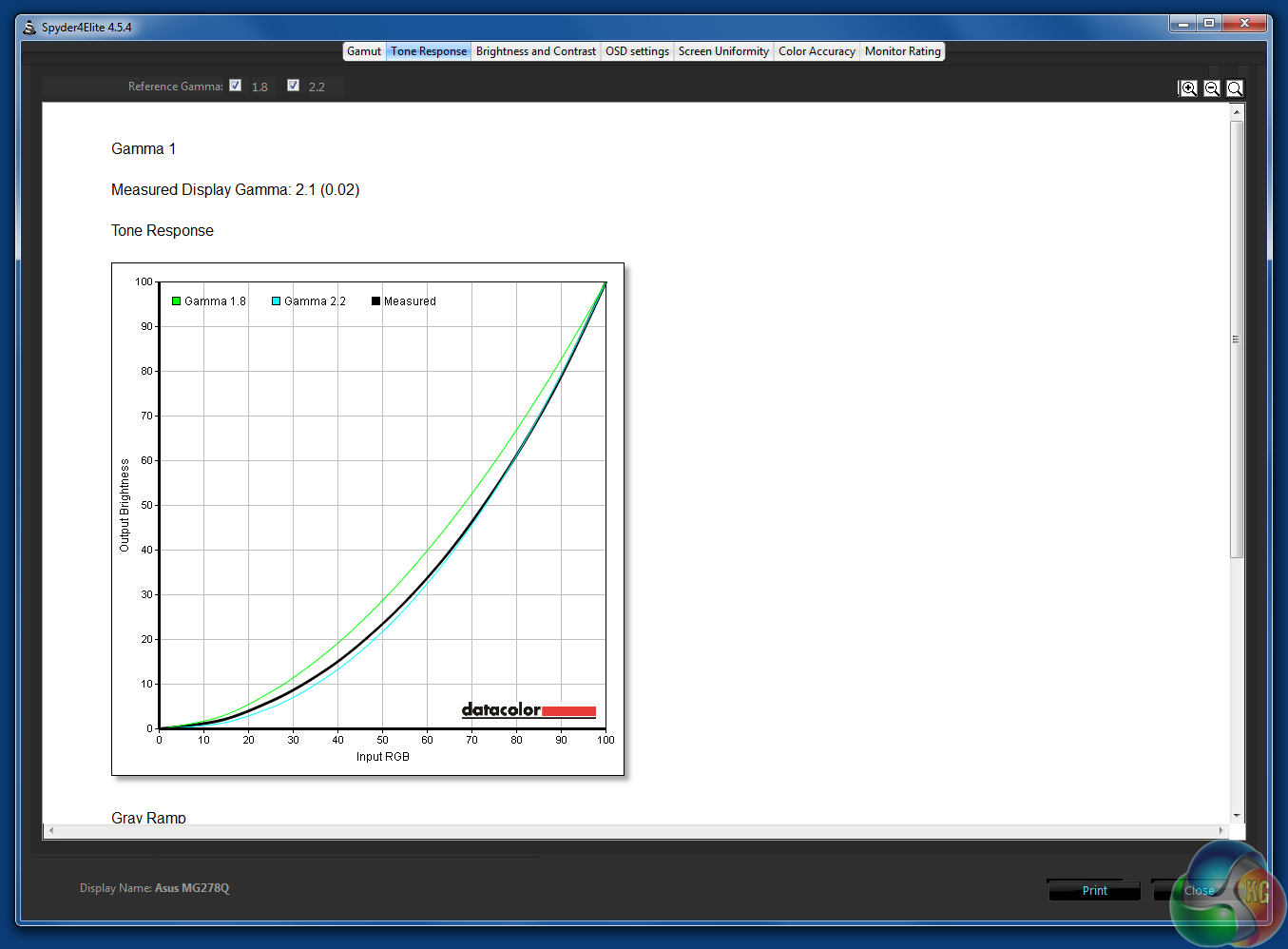
Task: View the Monitor Rating tab
Action: tap(903, 51)
